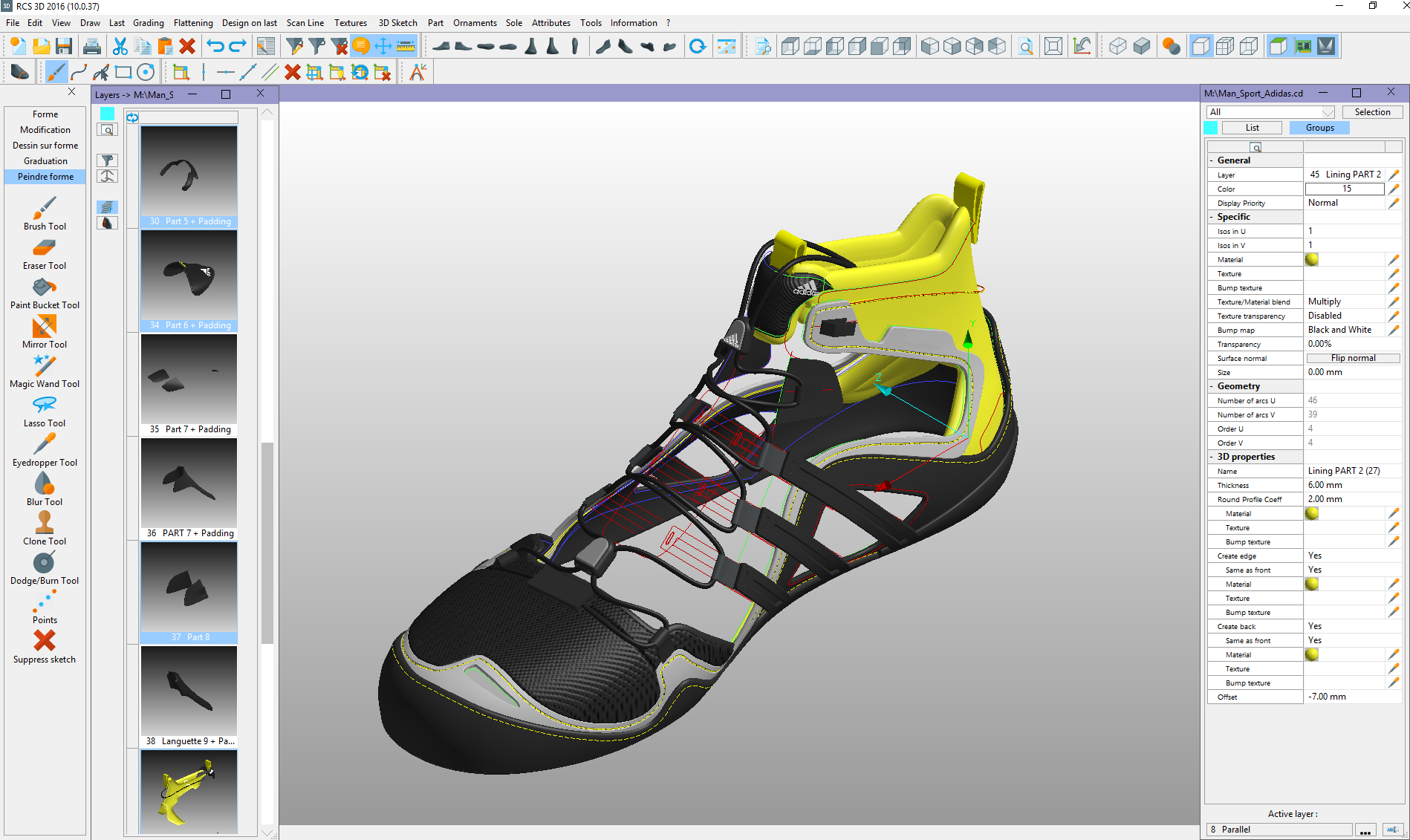Change Texture/Material blend Multiply value
Screen dimensions: 1410x840
click(x=1345, y=302)
